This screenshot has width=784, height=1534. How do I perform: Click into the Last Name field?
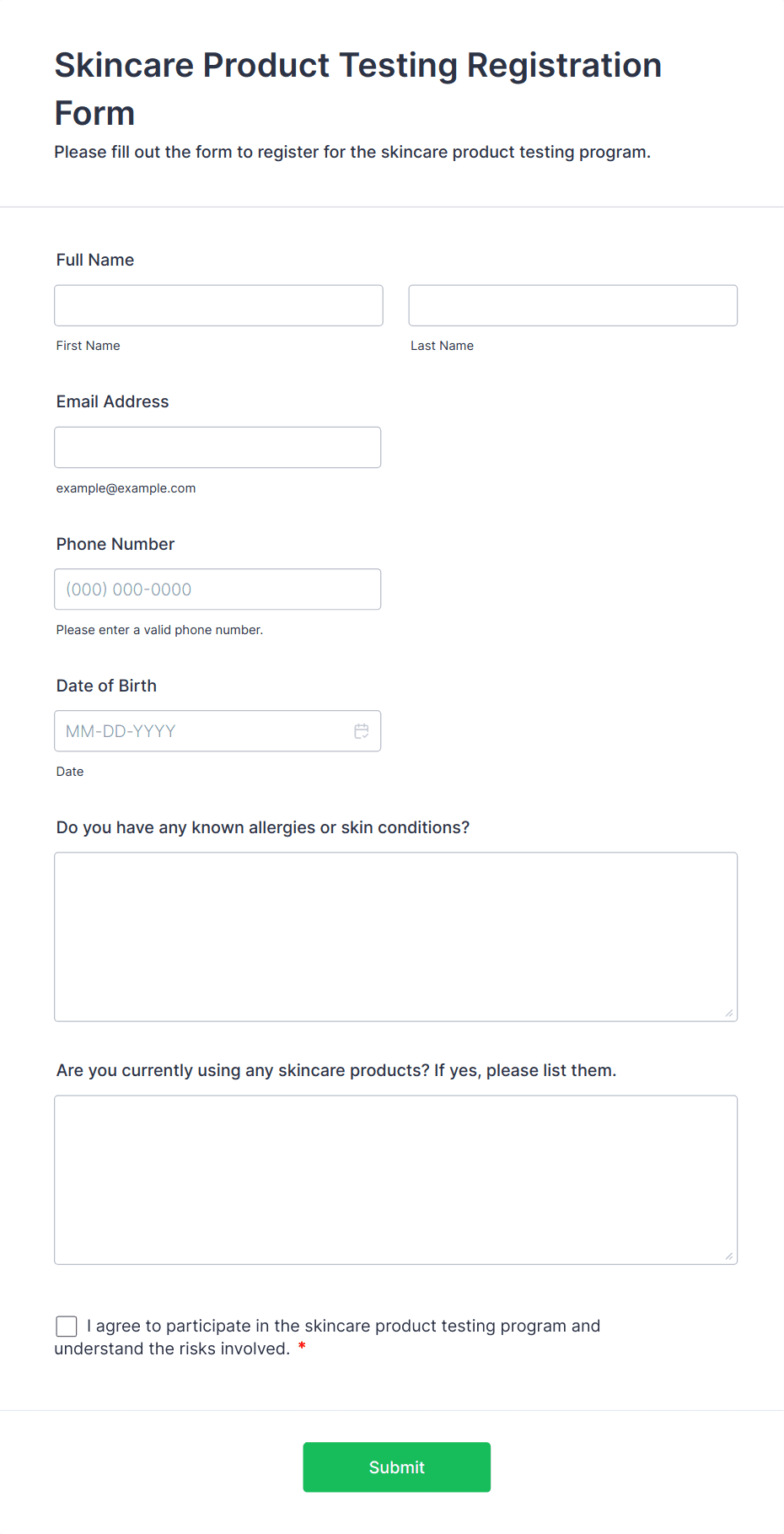pos(572,305)
